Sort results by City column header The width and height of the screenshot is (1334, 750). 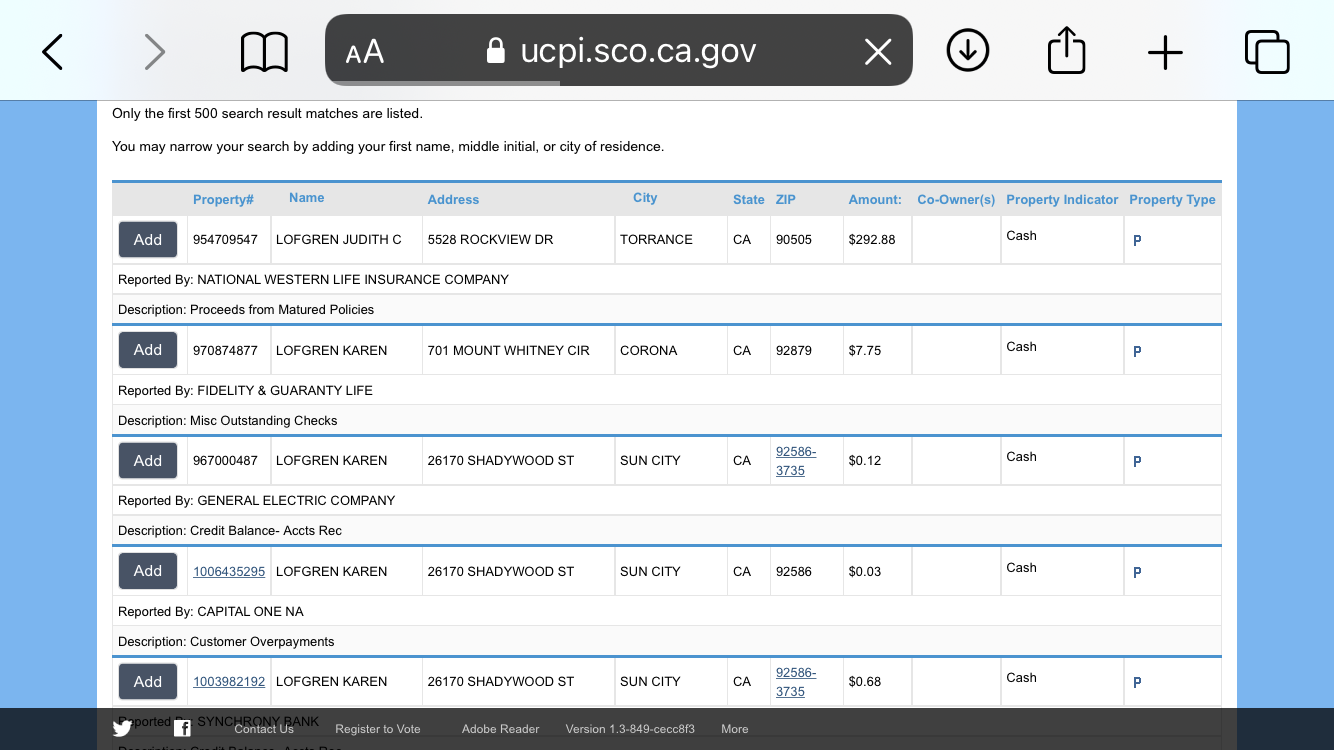tap(645, 198)
